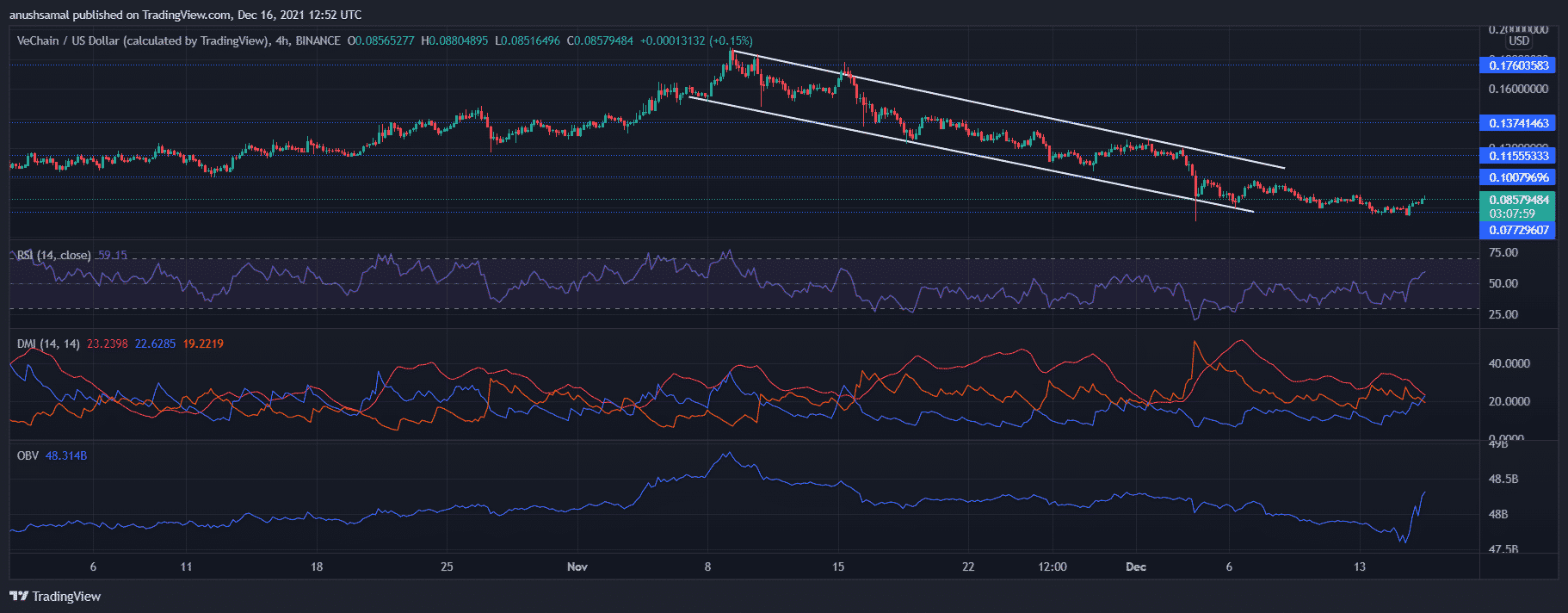Click the Dec label on time axis
The height and width of the screenshot is (613, 1568).
coord(1136,567)
